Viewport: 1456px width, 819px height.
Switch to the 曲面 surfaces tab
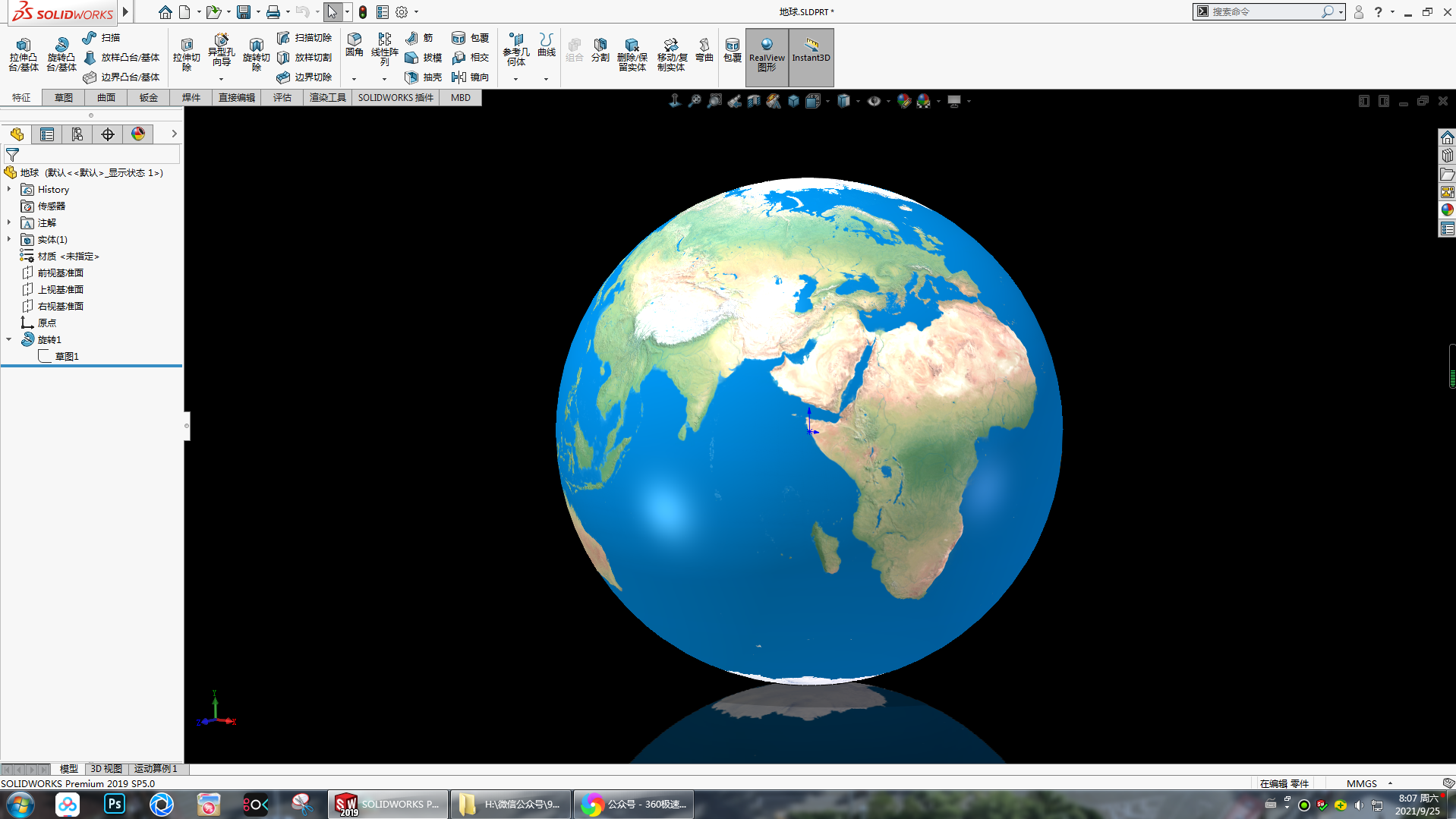click(106, 97)
